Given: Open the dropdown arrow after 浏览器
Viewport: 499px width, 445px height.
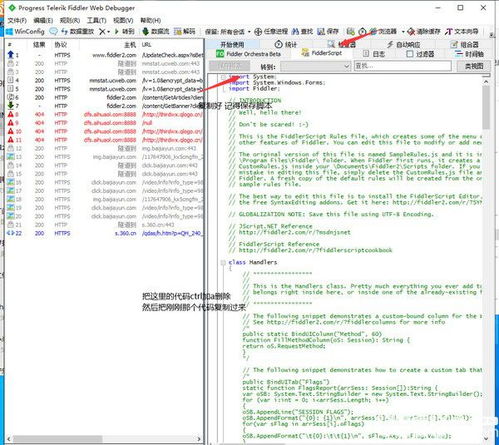Looking at the screenshot, I should tap(403, 32).
